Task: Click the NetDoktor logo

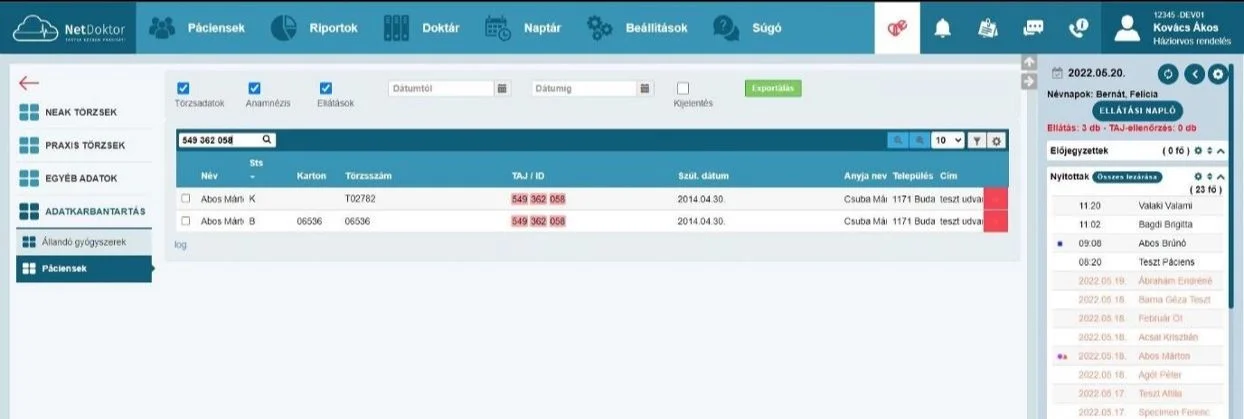Action: 68,28
